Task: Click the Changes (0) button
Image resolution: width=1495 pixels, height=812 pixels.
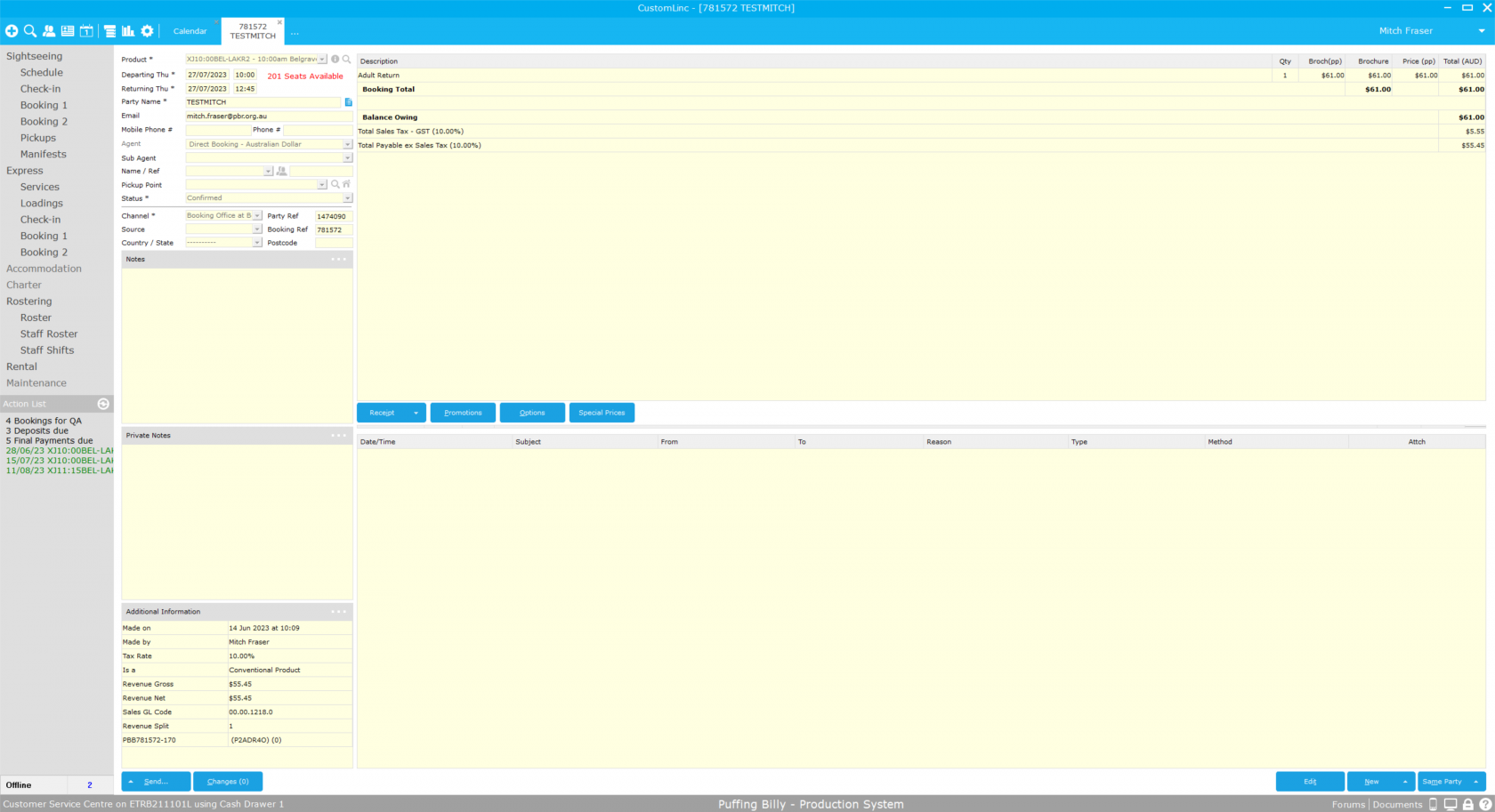Action: click(228, 782)
